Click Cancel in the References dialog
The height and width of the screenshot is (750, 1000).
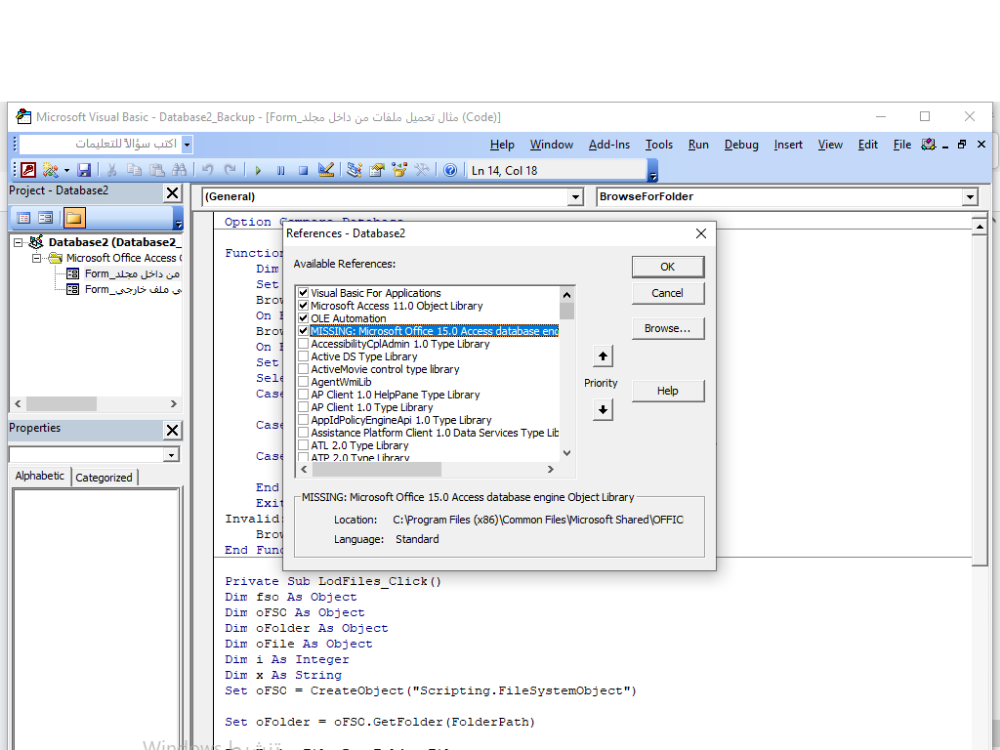pyautogui.click(x=668, y=293)
